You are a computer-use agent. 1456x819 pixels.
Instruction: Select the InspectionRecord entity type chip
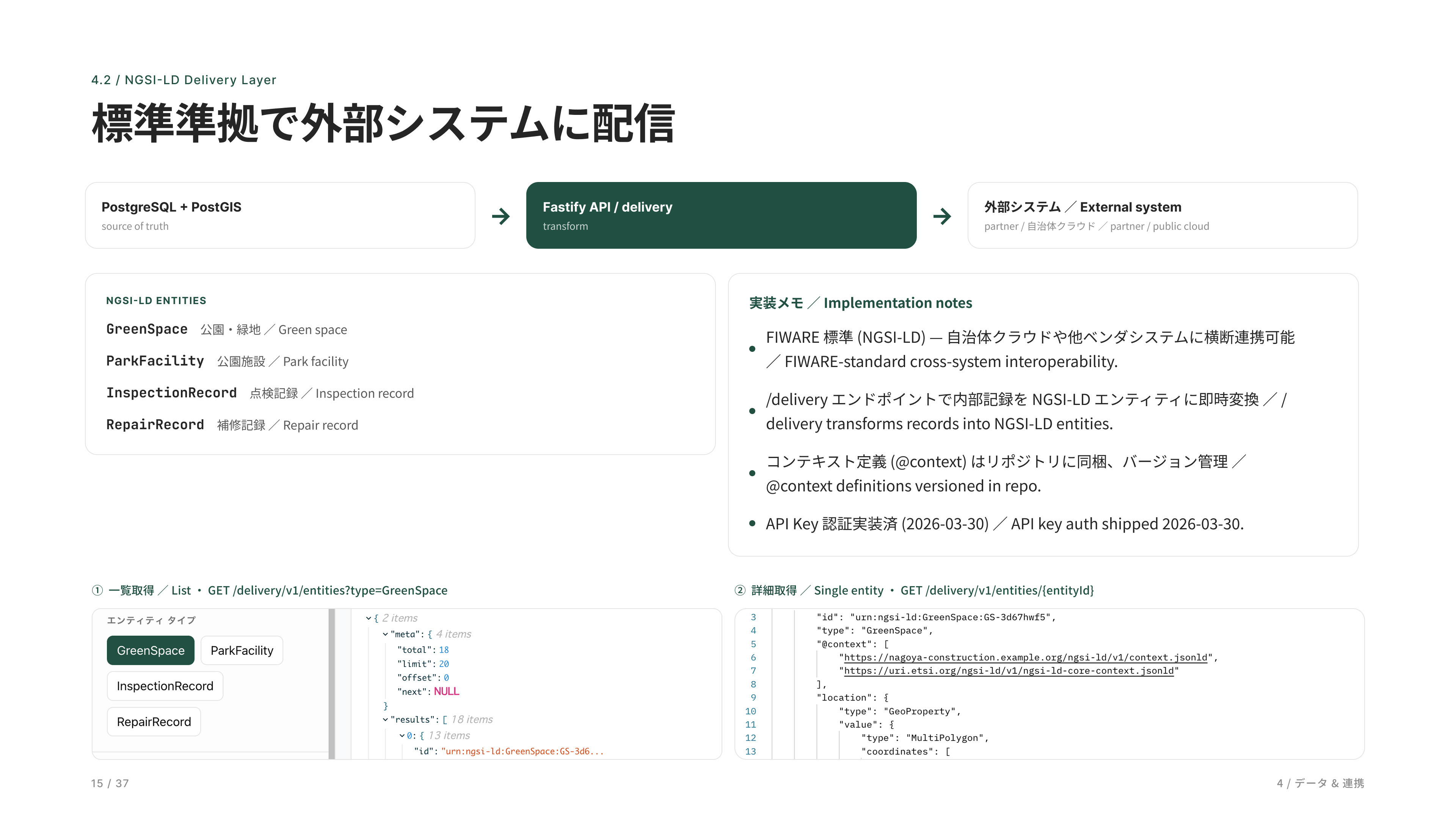point(165,686)
